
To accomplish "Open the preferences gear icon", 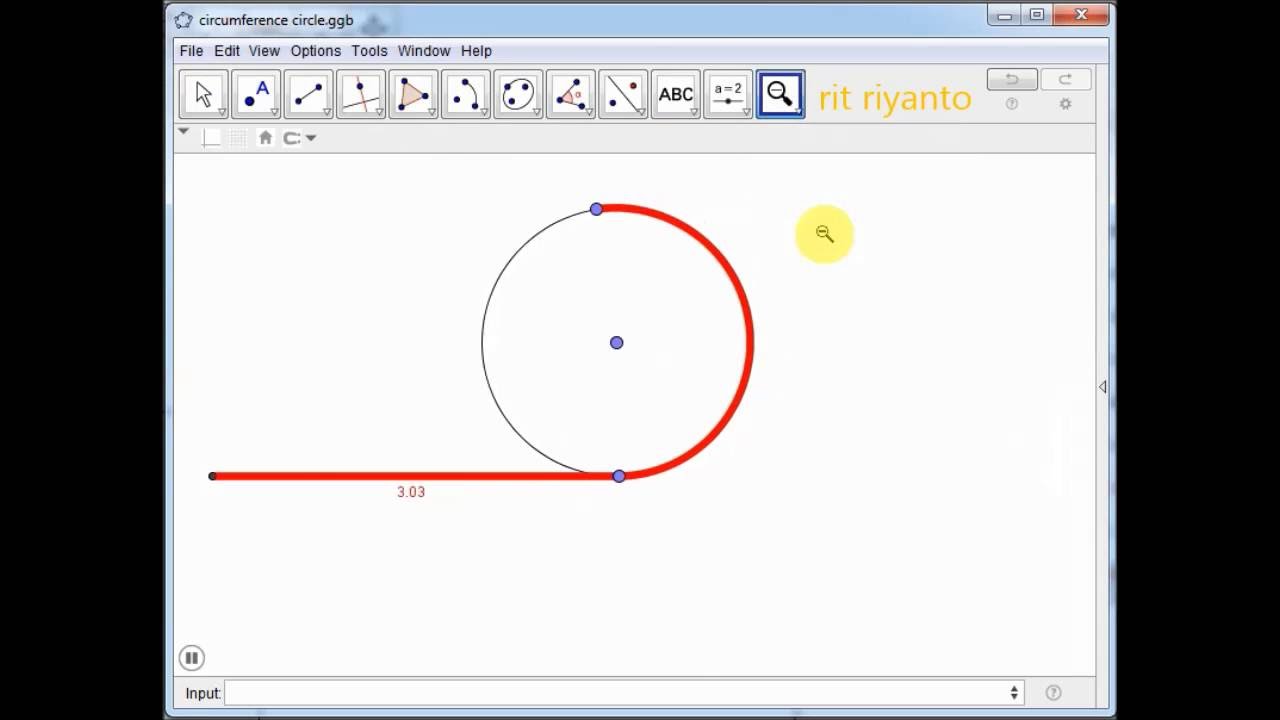I will pyautogui.click(x=1065, y=104).
